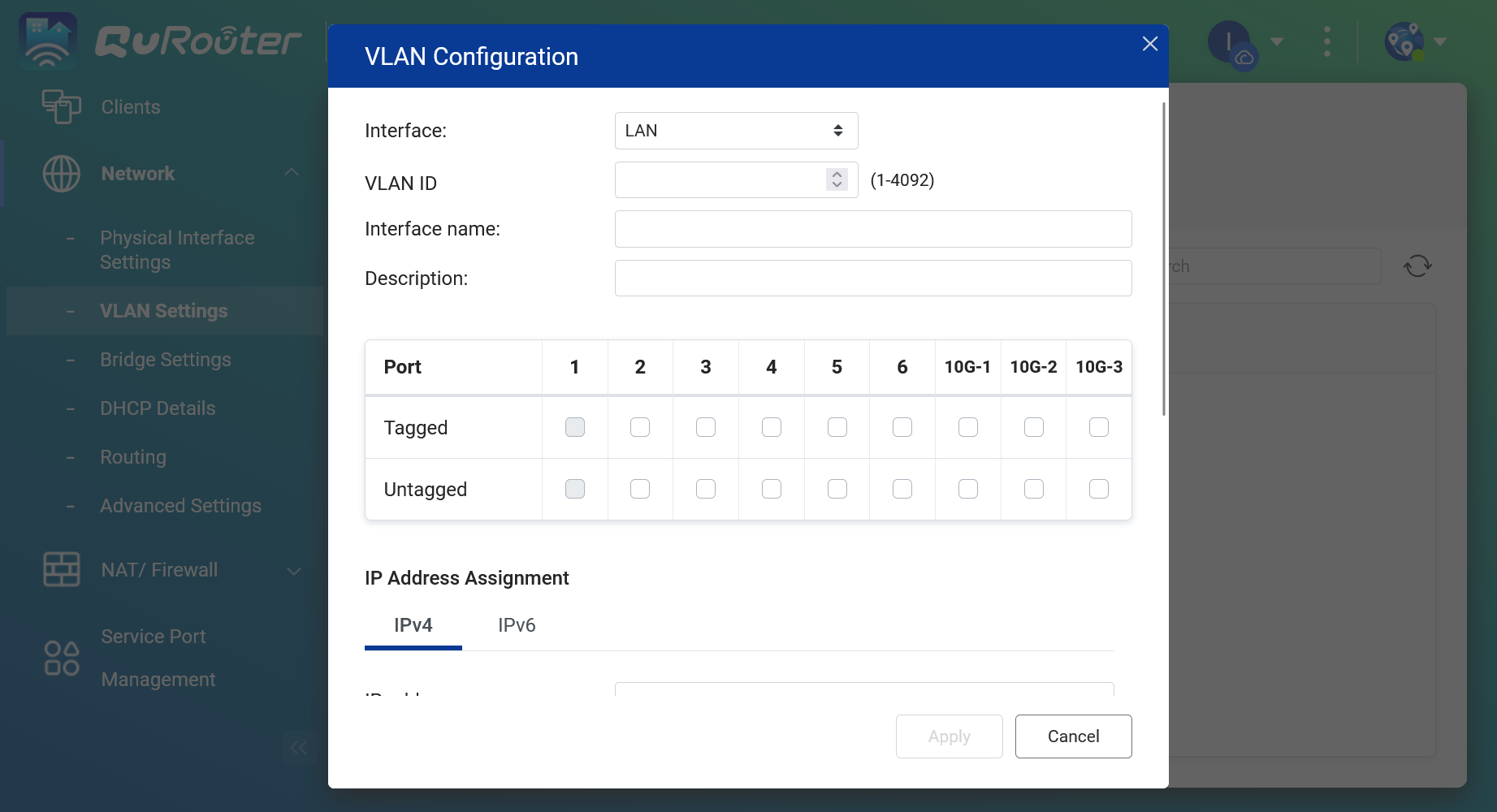Click the refresh icon beside search
The width and height of the screenshot is (1497, 812).
(1417, 266)
